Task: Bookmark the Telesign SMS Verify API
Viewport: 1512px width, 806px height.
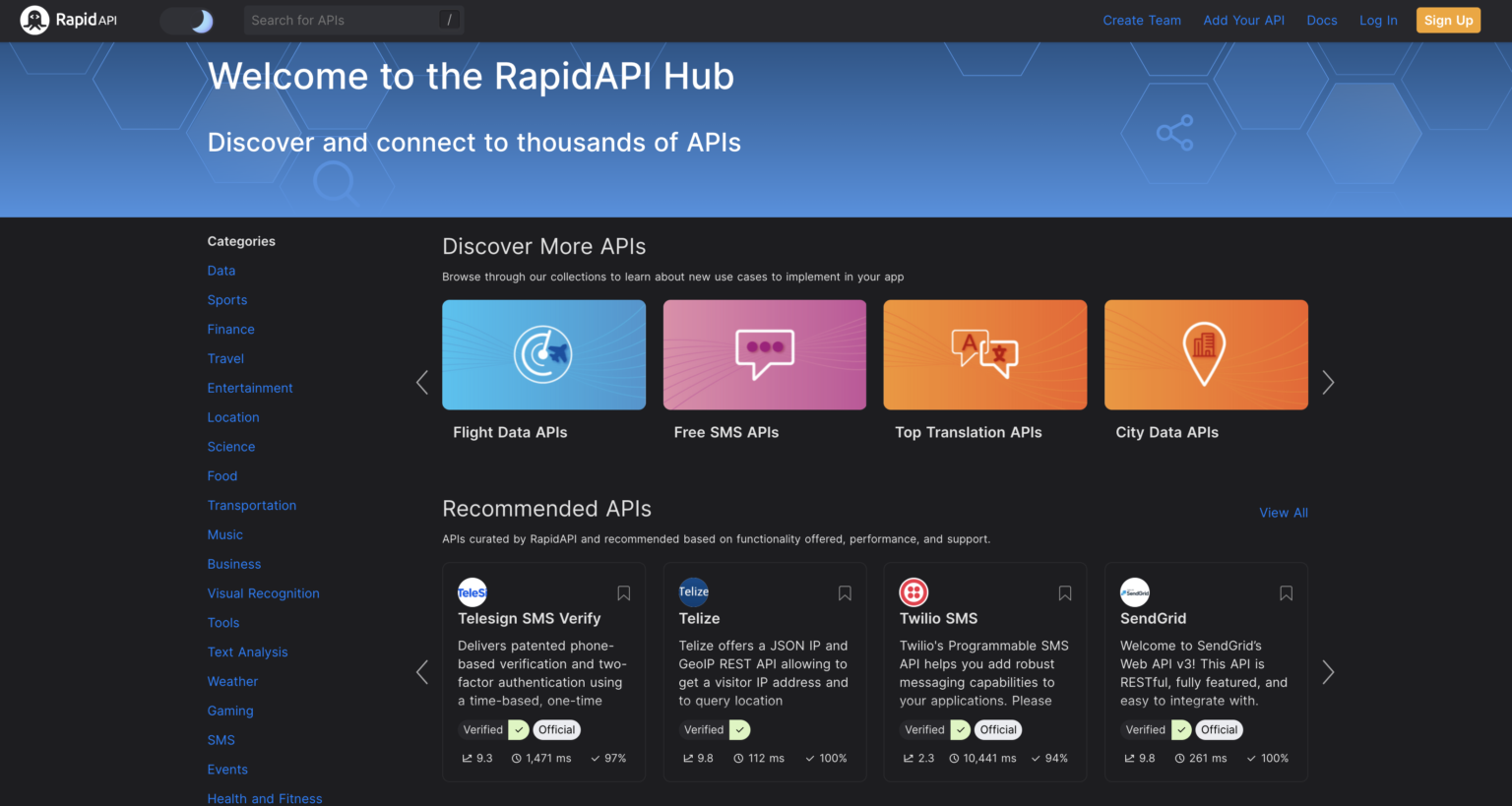Action: click(623, 592)
